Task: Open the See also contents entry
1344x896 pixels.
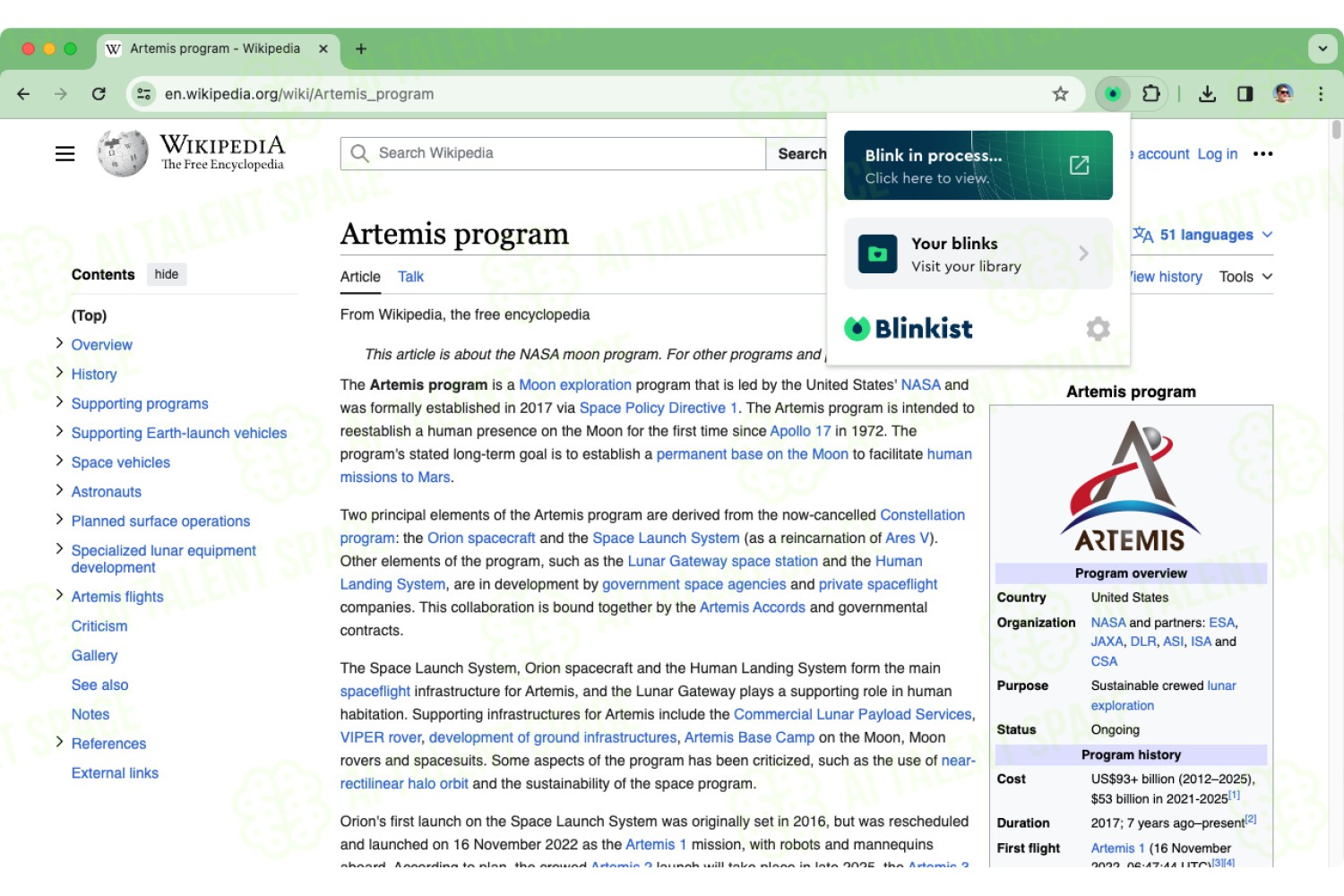Action: pyautogui.click(x=100, y=685)
